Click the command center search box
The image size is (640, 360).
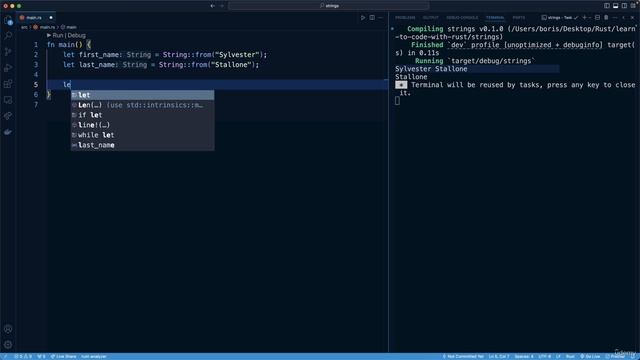click(x=329, y=6)
